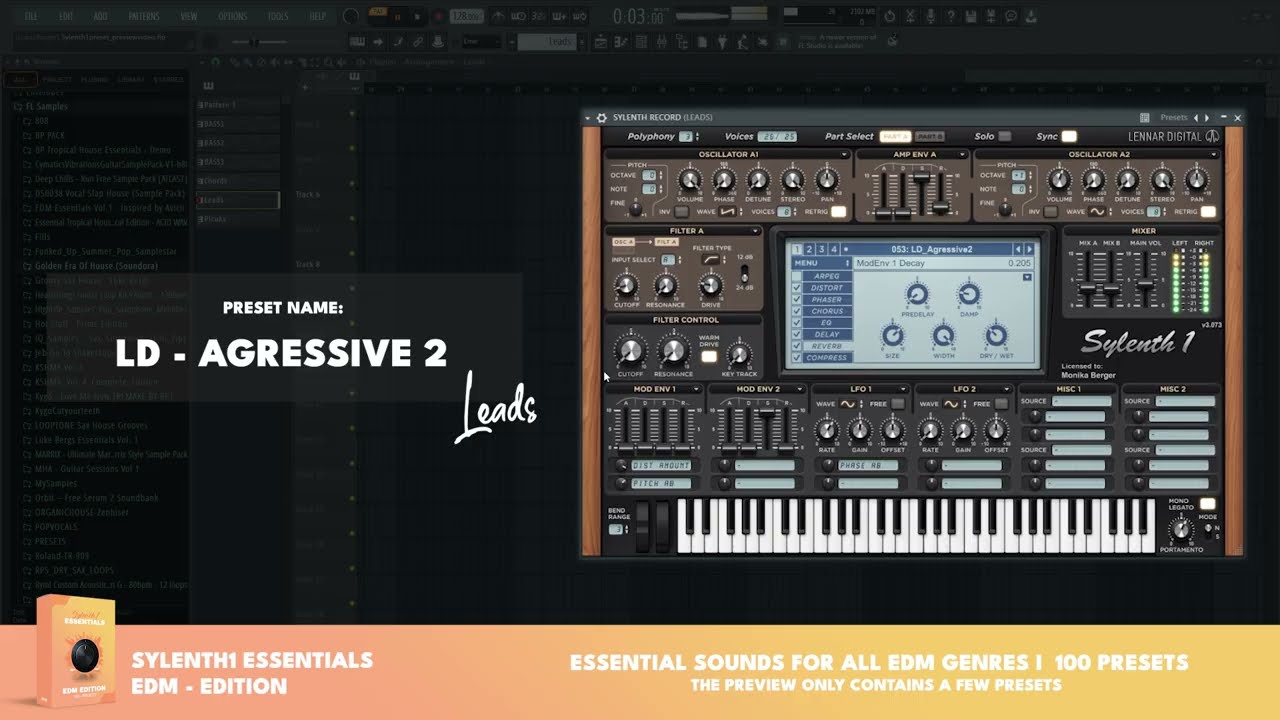Viewport: 1280px width, 720px height.
Task: Expand the Oscillator A2 dropdown arrow
Action: pos(1214,155)
